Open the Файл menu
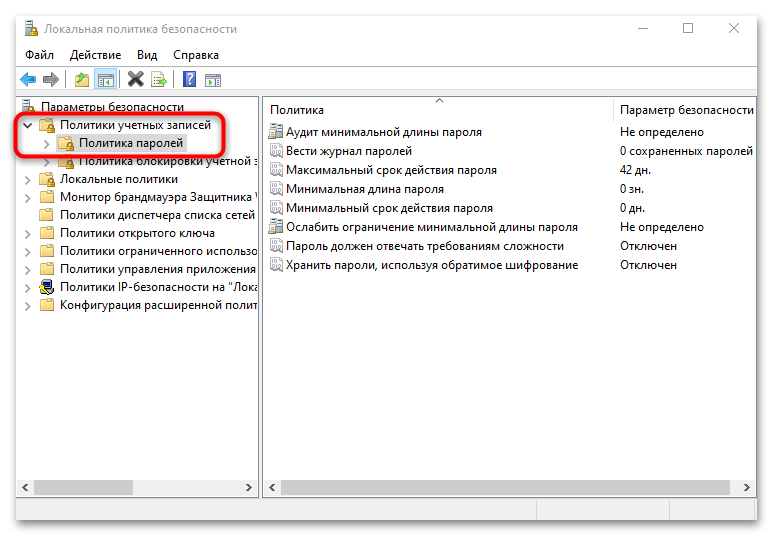Viewport: 773px width, 536px height. tap(39, 55)
